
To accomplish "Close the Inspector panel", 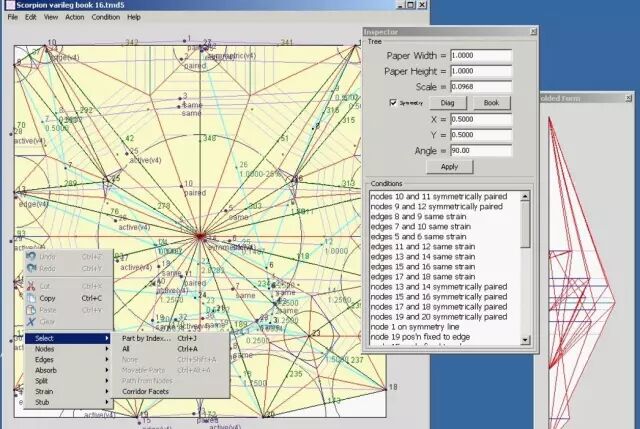I will pos(533,31).
